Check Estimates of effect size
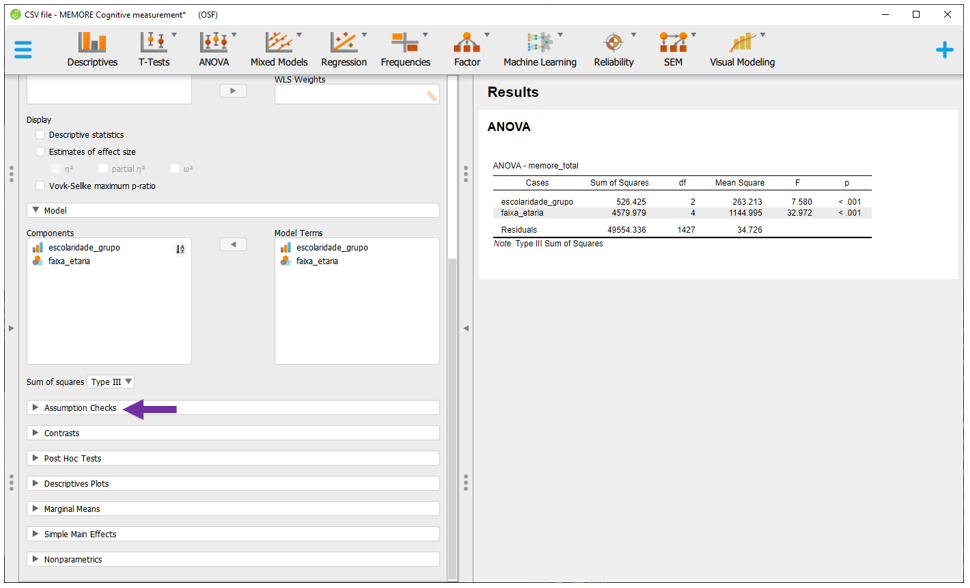Viewport: 970px width, 588px height. (41, 152)
